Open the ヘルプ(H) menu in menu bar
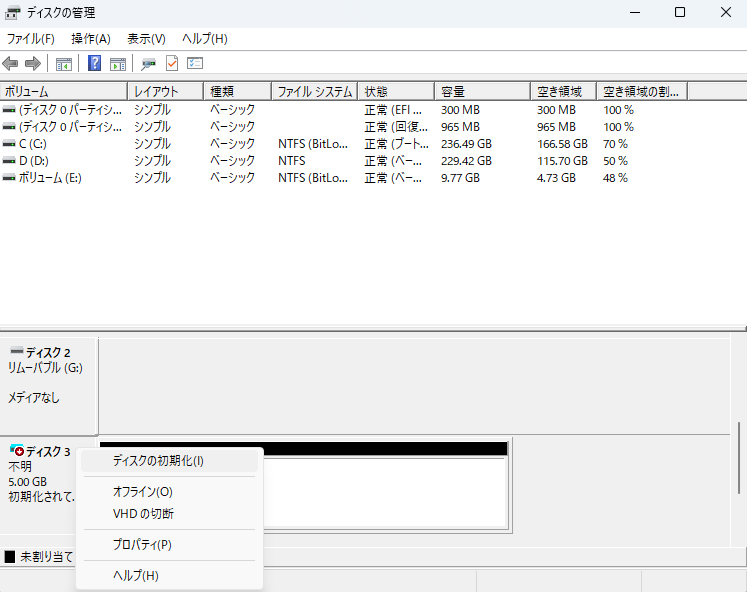Screen dimensions: 747x592 [x=205, y=39]
